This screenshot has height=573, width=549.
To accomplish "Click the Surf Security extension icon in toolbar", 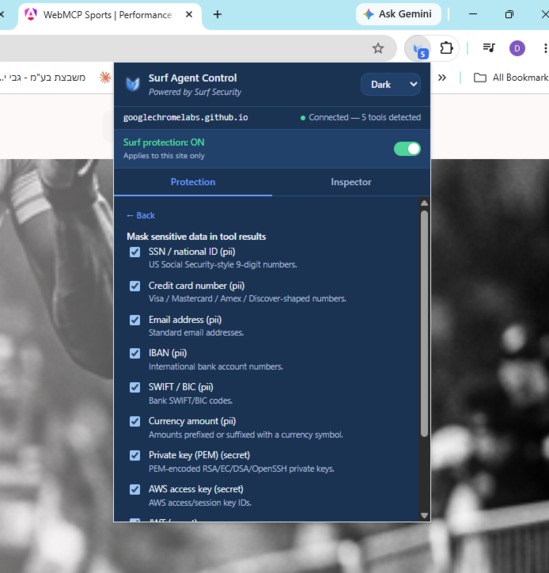I will pyautogui.click(x=419, y=49).
